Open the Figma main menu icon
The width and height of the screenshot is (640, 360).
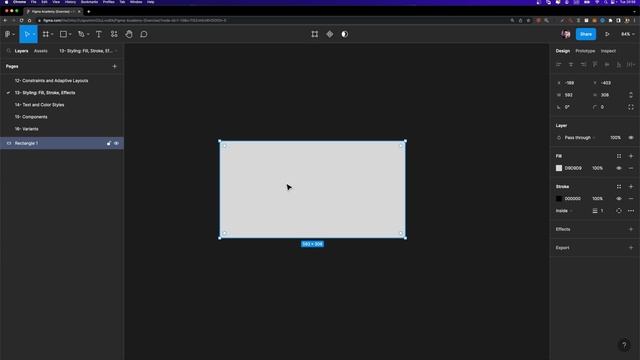tap(7, 34)
